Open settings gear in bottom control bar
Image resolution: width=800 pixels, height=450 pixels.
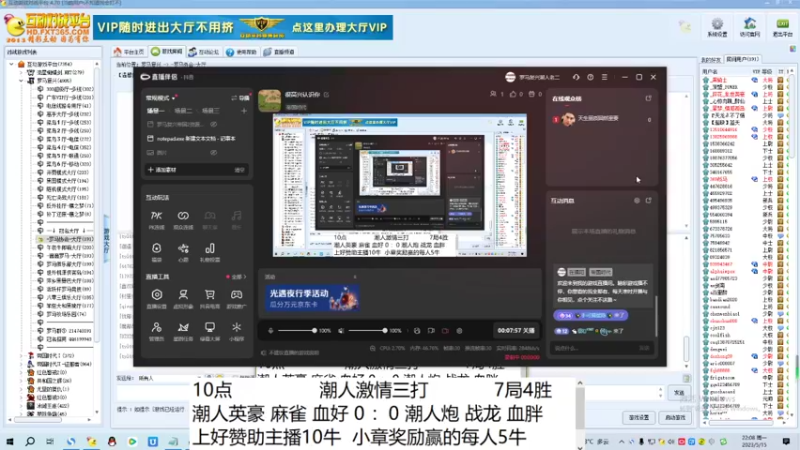tap(459, 331)
